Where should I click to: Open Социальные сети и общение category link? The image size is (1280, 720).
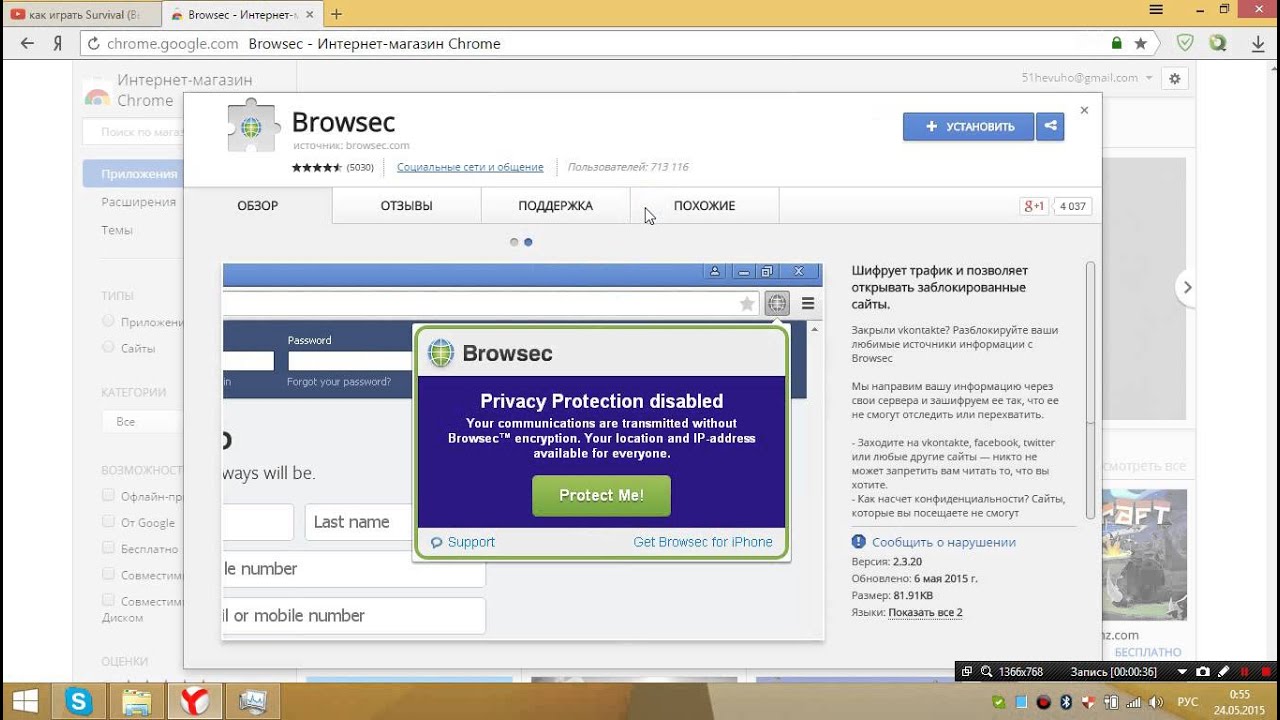(x=470, y=167)
